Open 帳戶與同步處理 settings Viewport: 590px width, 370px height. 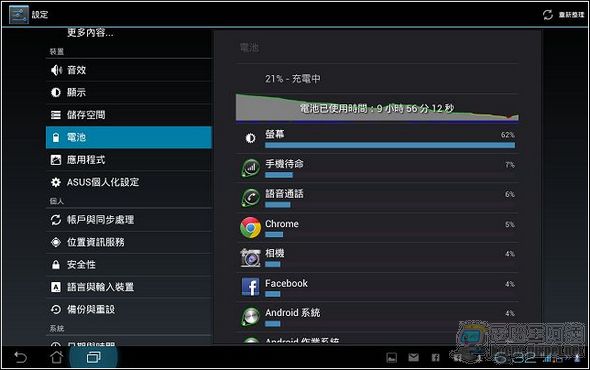tap(129, 220)
